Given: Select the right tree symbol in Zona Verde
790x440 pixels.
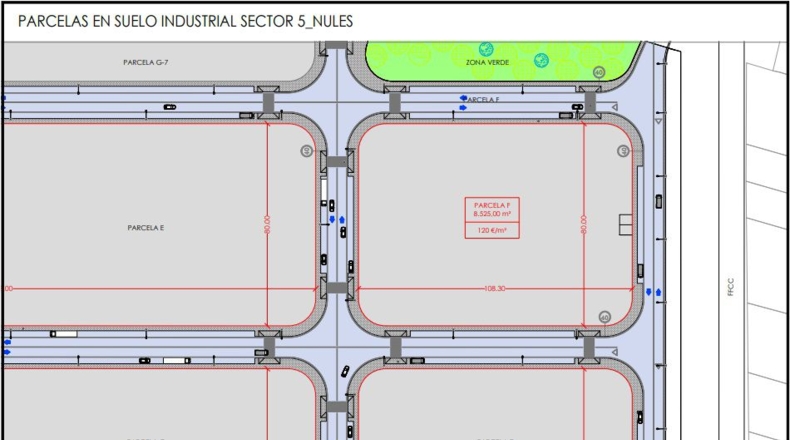Looking at the screenshot, I should click(x=541, y=60).
